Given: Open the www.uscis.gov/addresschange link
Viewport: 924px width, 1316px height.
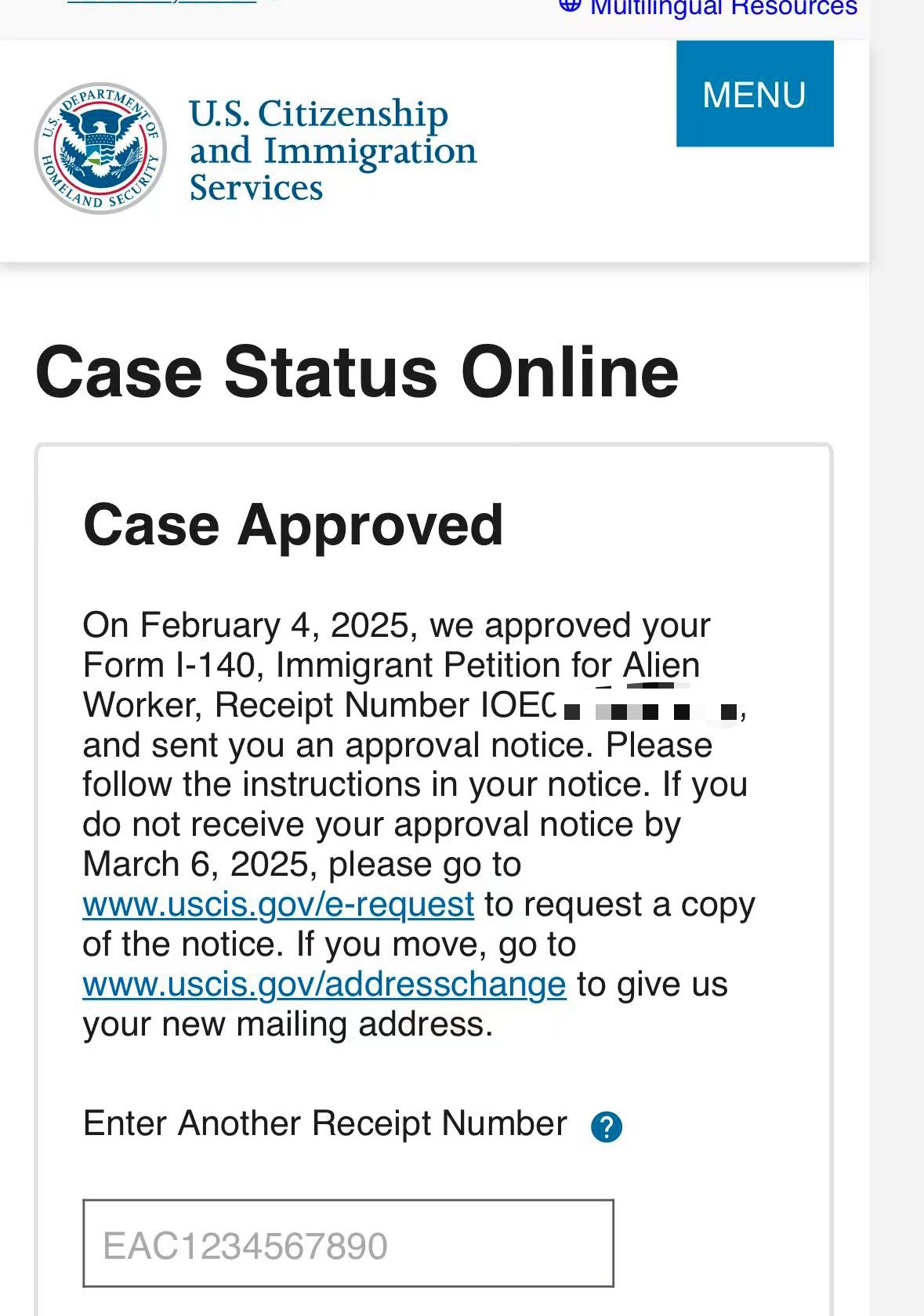Looking at the screenshot, I should [324, 984].
